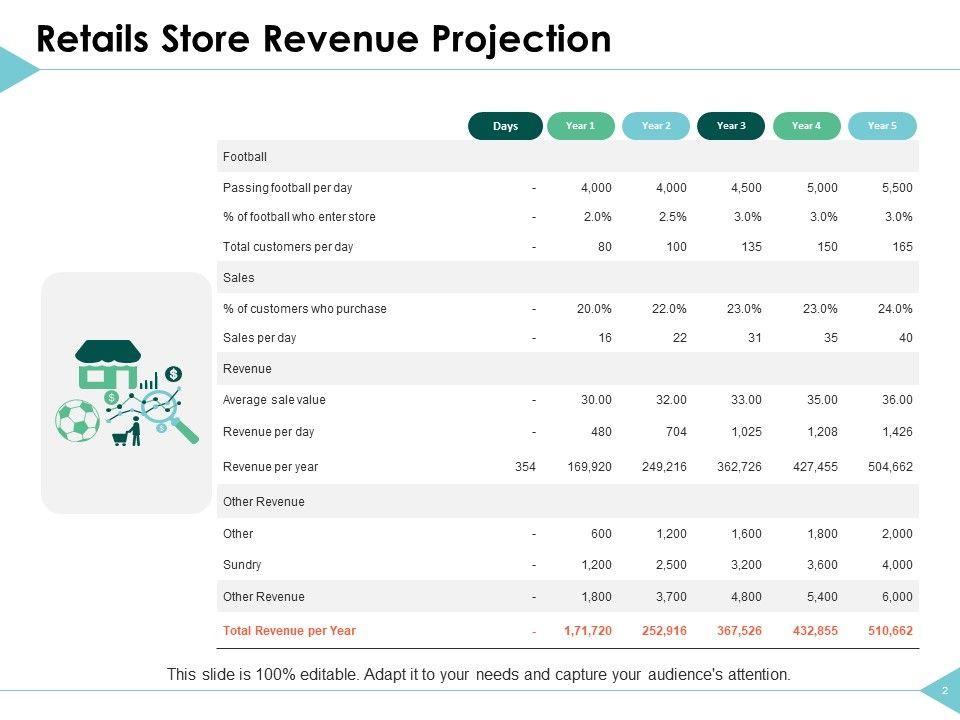Click the shopper with cart icon

pyautogui.click(x=128, y=432)
